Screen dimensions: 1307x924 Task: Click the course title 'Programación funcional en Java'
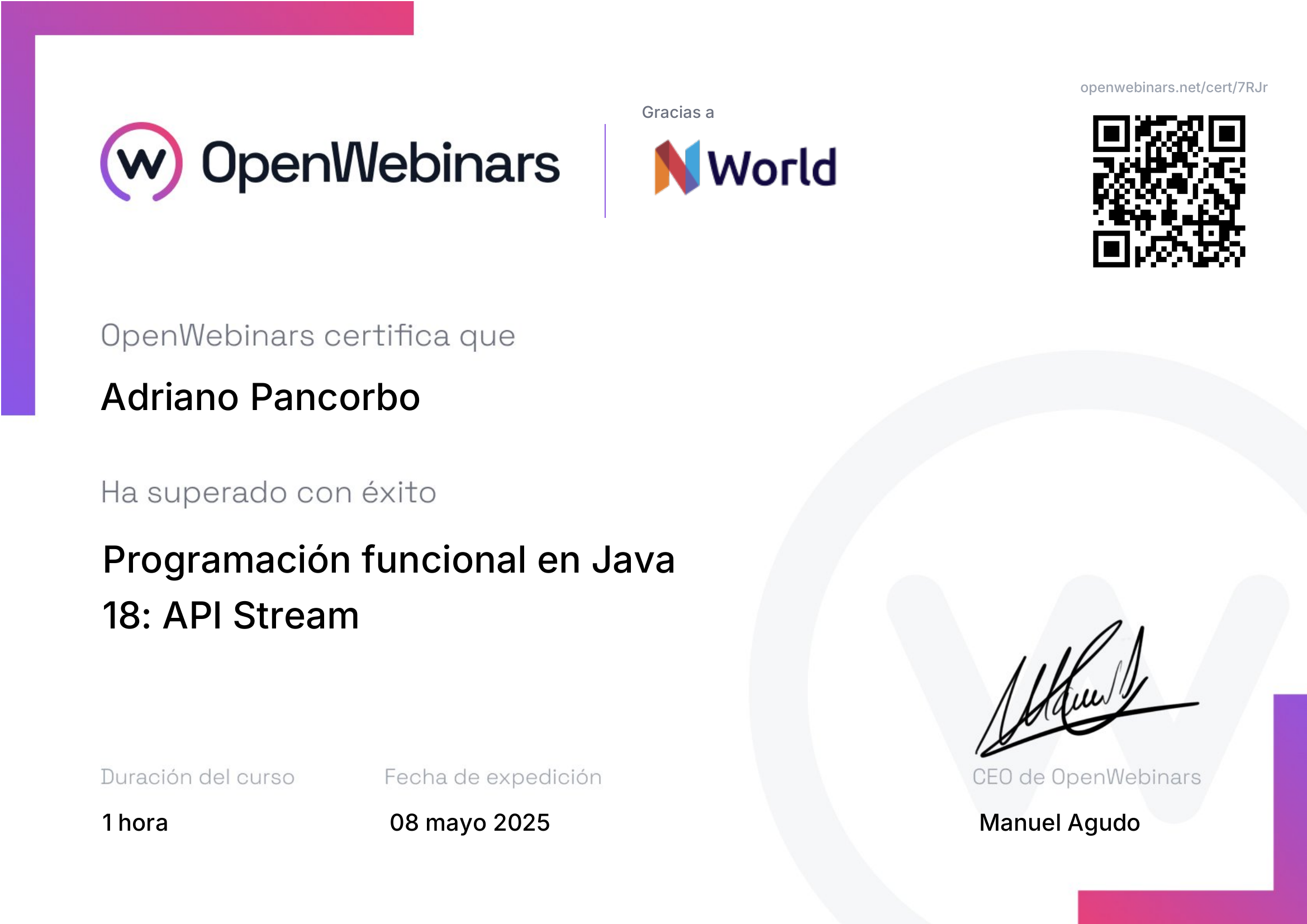point(388,560)
